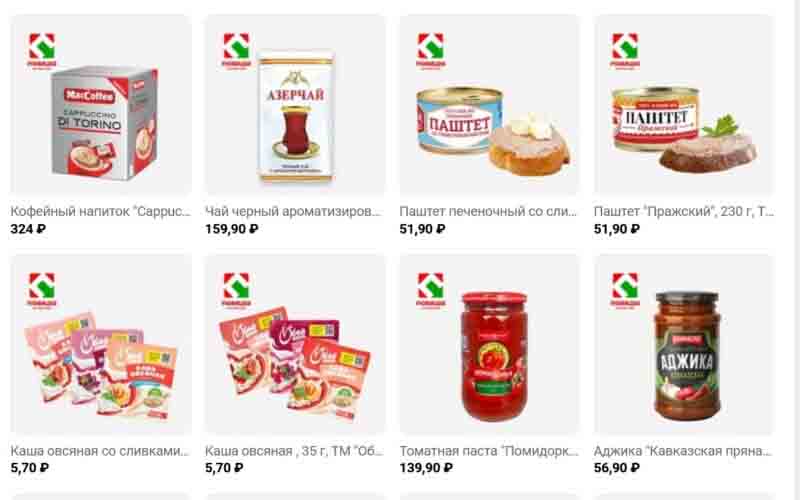Open the 'Аджика Кавказская пряна...' title link
The image size is (800, 500).
683,451
